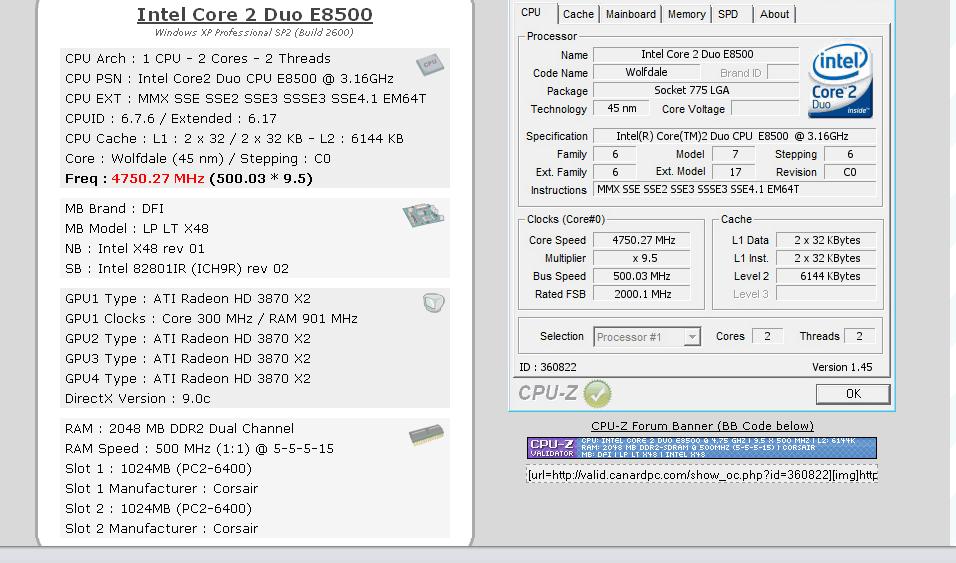Click L1 Data cache value field
956x563 pixels.
point(826,240)
